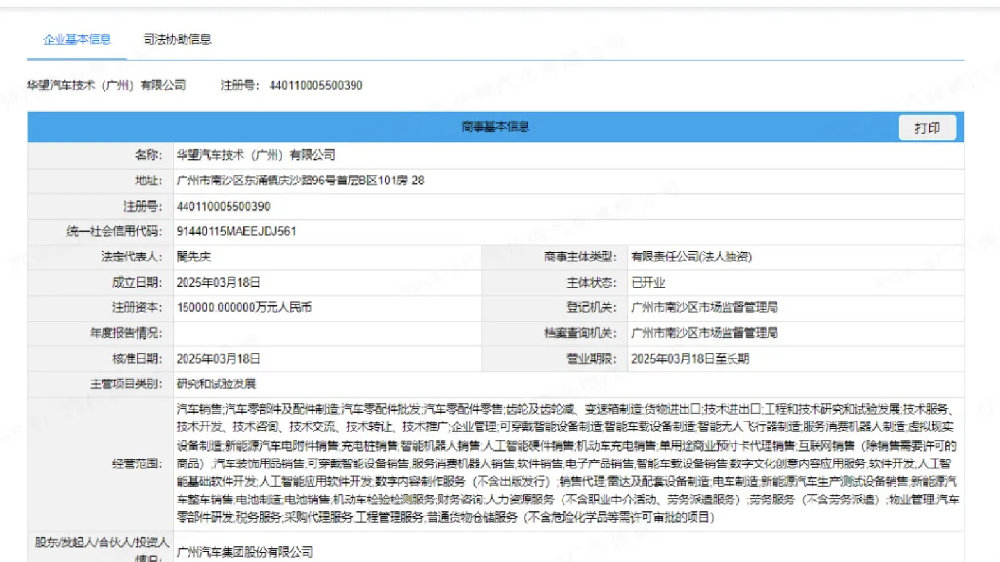Click the 统一社会信用代码 label
This screenshot has height=562, width=1000.
click(x=115, y=232)
